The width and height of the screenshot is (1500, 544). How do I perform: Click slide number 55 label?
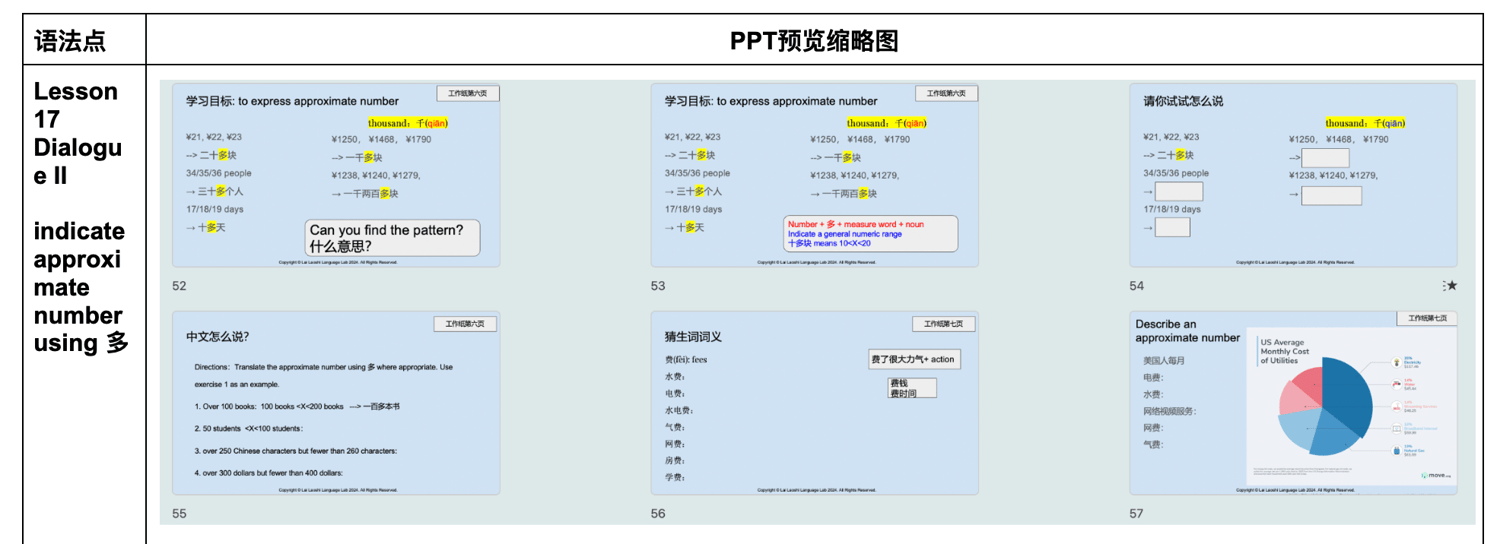(179, 514)
